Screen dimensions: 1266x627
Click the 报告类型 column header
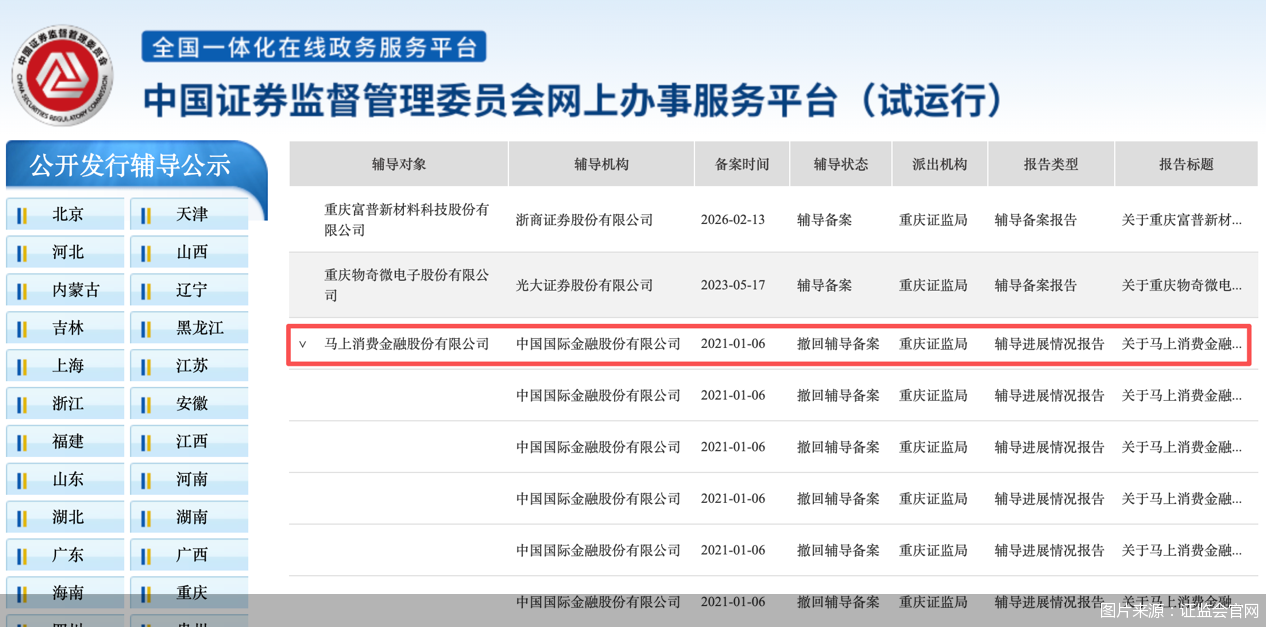pyautogui.click(x=1051, y=164)
